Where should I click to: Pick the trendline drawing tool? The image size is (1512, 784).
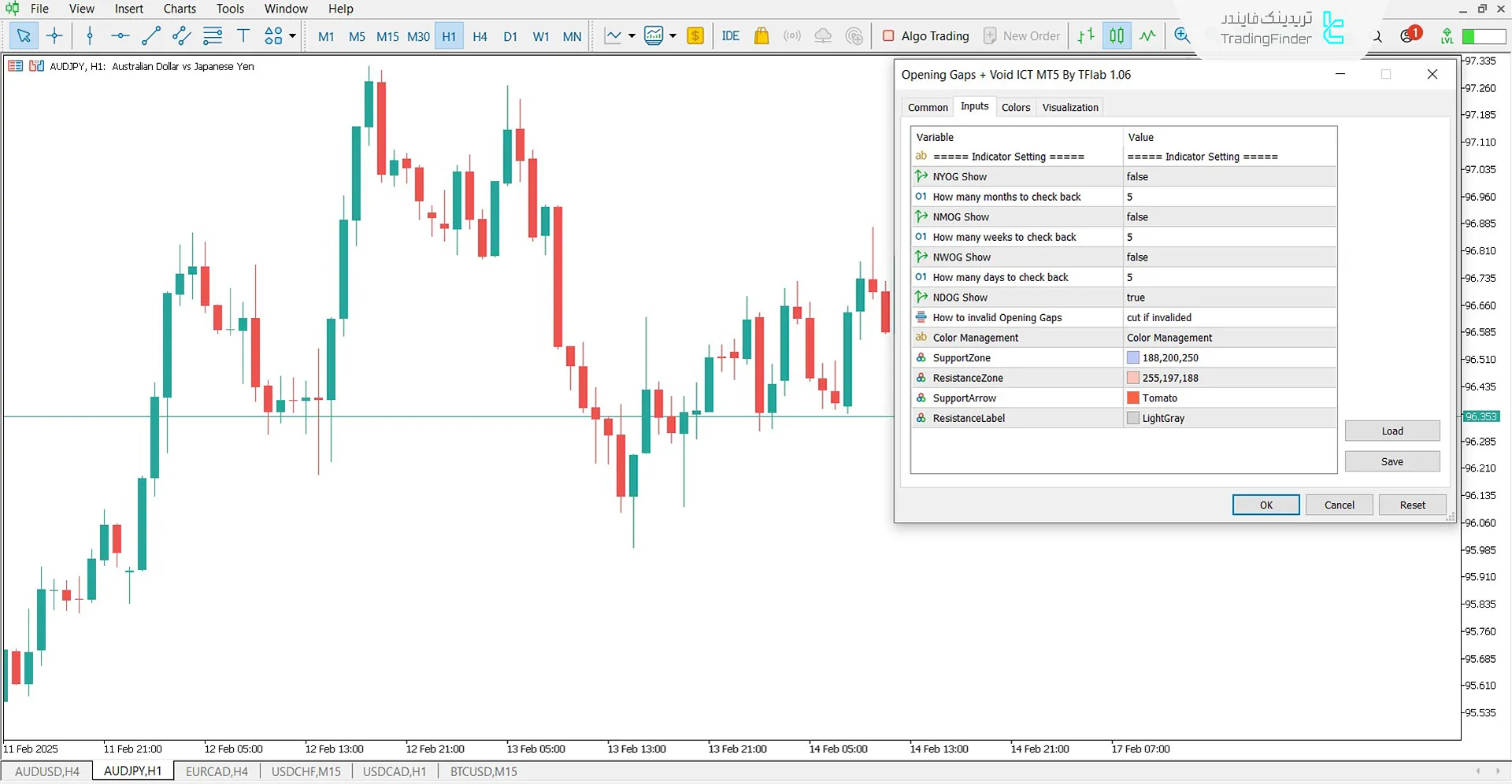click(150, 35)
